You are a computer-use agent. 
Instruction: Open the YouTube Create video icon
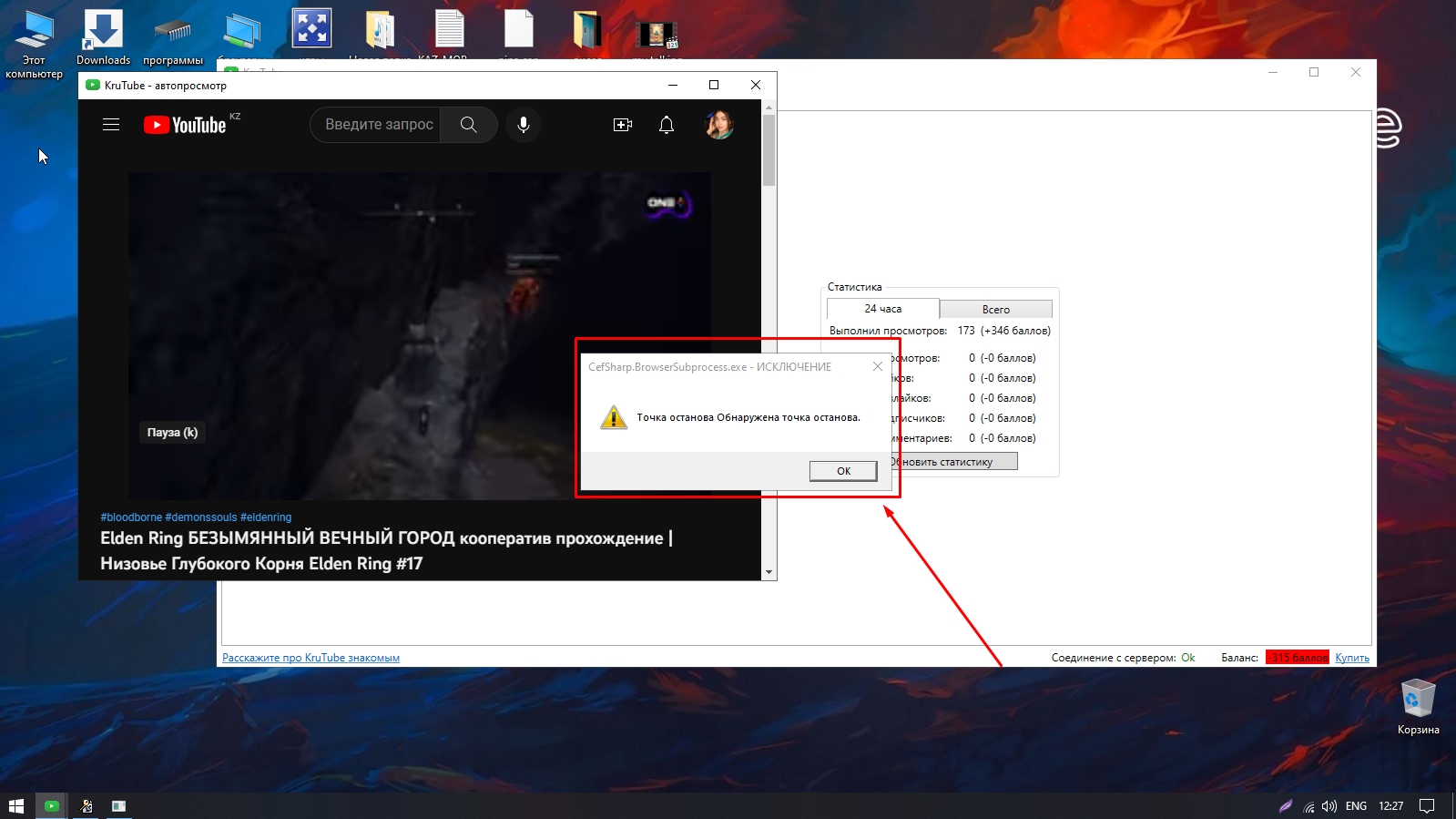coord(623,125)
